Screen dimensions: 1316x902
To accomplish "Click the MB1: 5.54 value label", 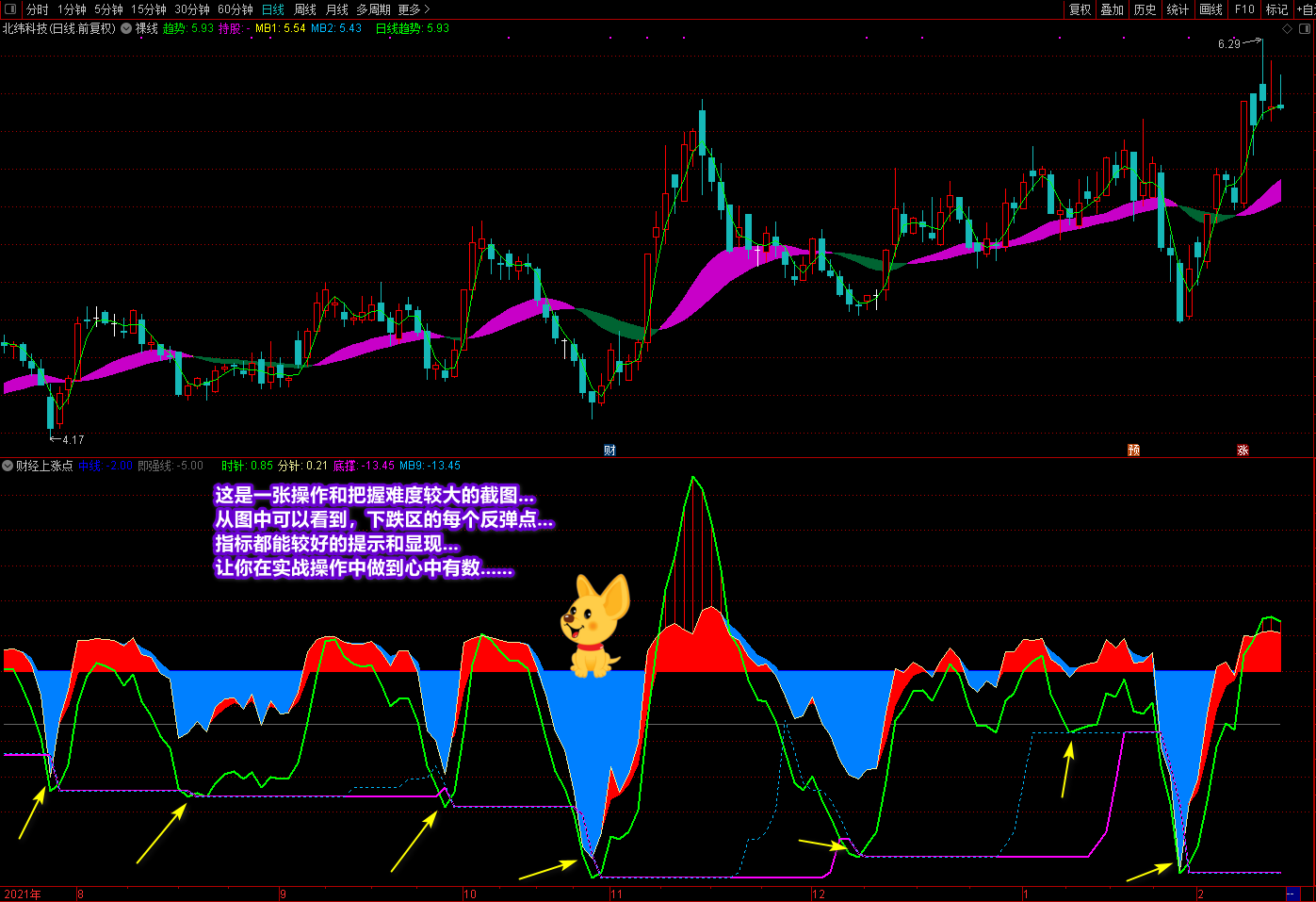I will 280,28.
